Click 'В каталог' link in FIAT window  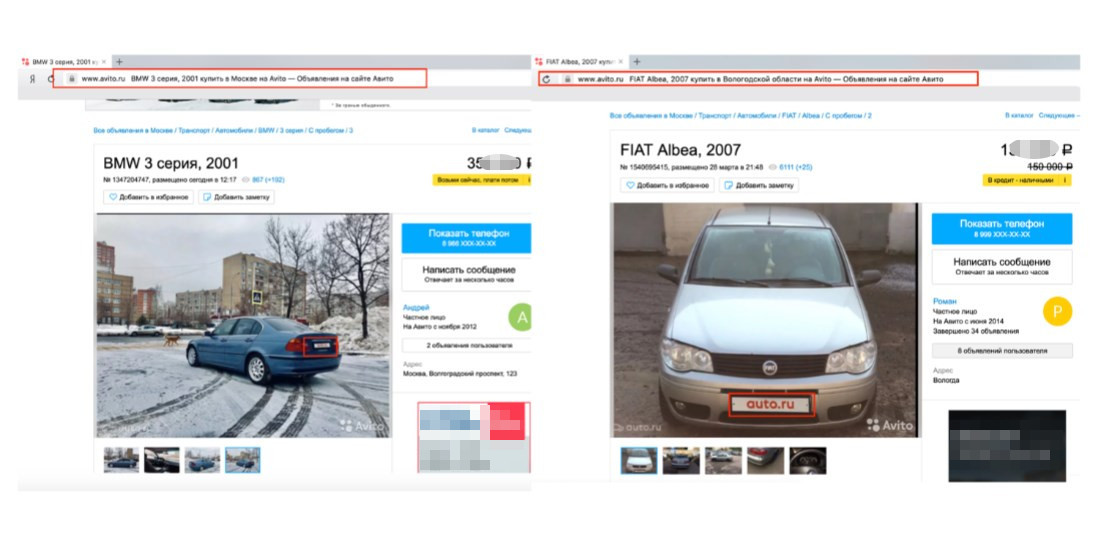tap(1019, 116)
